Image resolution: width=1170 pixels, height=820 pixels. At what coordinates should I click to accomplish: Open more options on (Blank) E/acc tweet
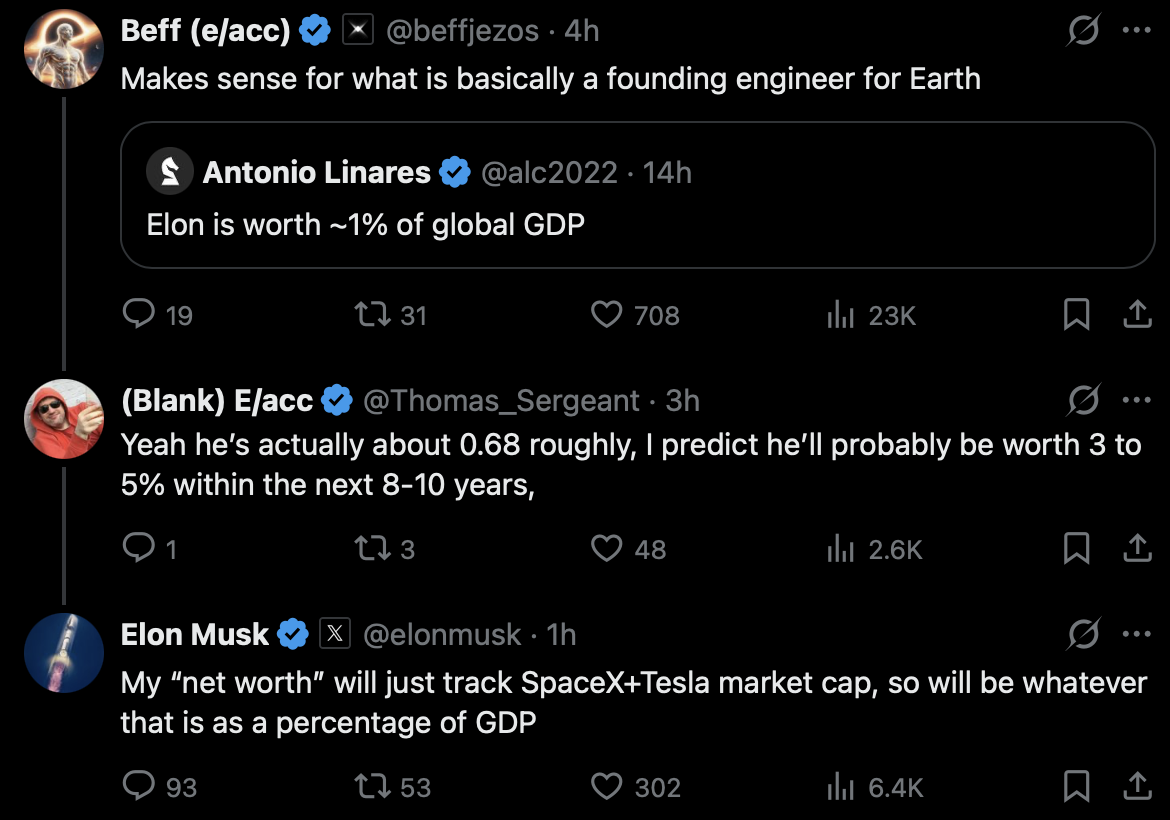point(1137,401)
